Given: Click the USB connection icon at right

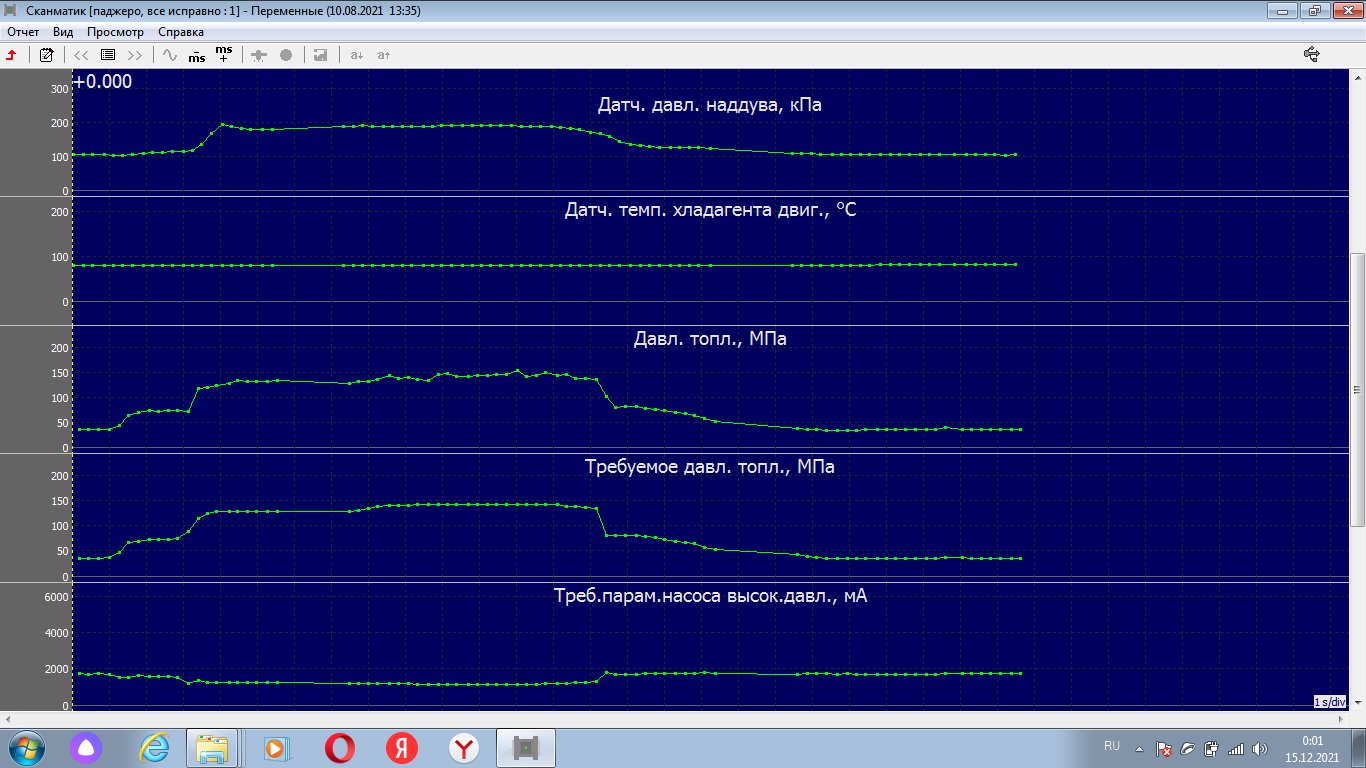Looking at the screenshot, I should [x=1312, y=55].
